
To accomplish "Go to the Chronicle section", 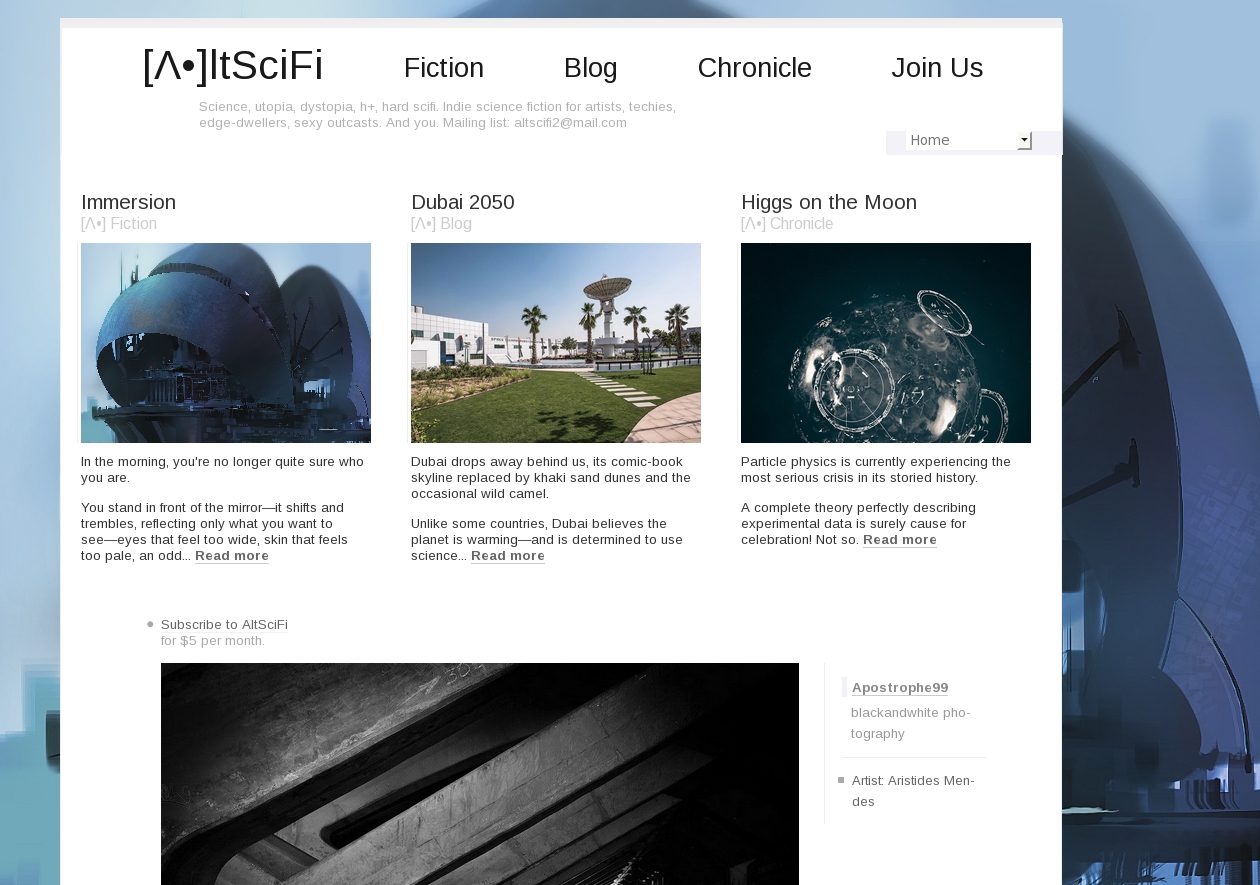I will (755, 68).
